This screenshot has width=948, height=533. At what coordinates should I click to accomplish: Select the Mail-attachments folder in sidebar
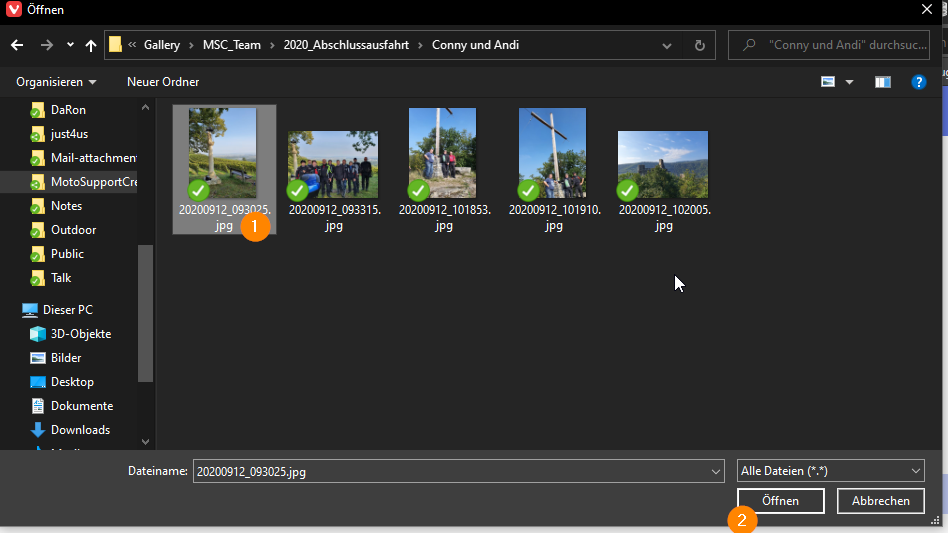[x=83, y=158]
